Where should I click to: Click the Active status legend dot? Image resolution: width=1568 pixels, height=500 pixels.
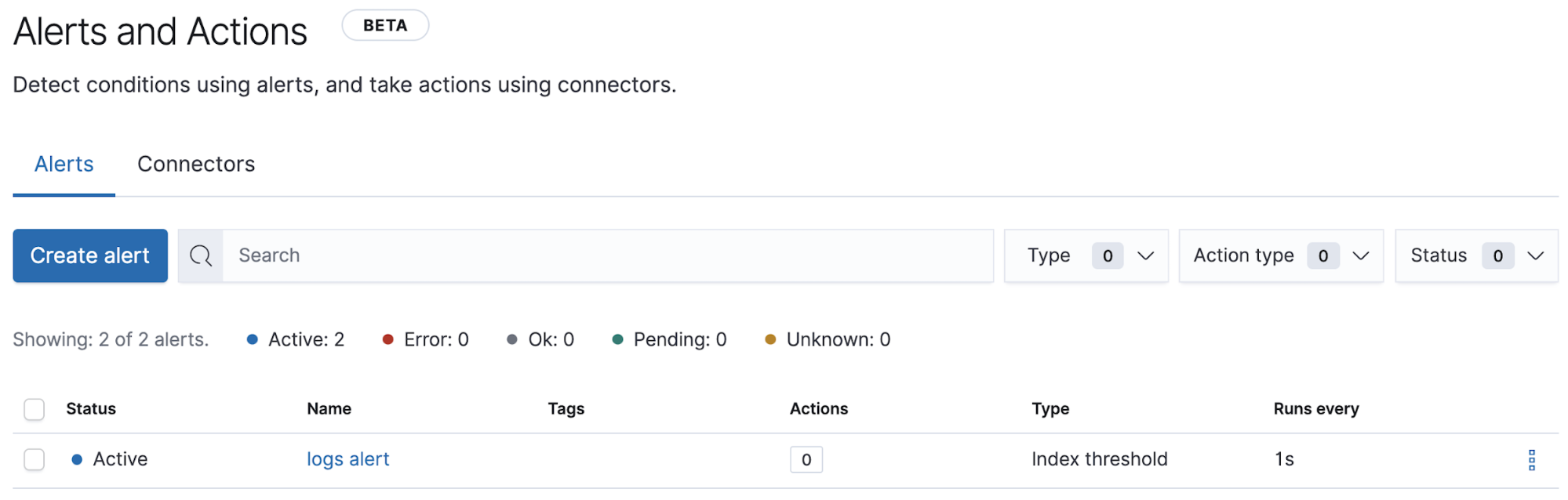coord(252,339)
